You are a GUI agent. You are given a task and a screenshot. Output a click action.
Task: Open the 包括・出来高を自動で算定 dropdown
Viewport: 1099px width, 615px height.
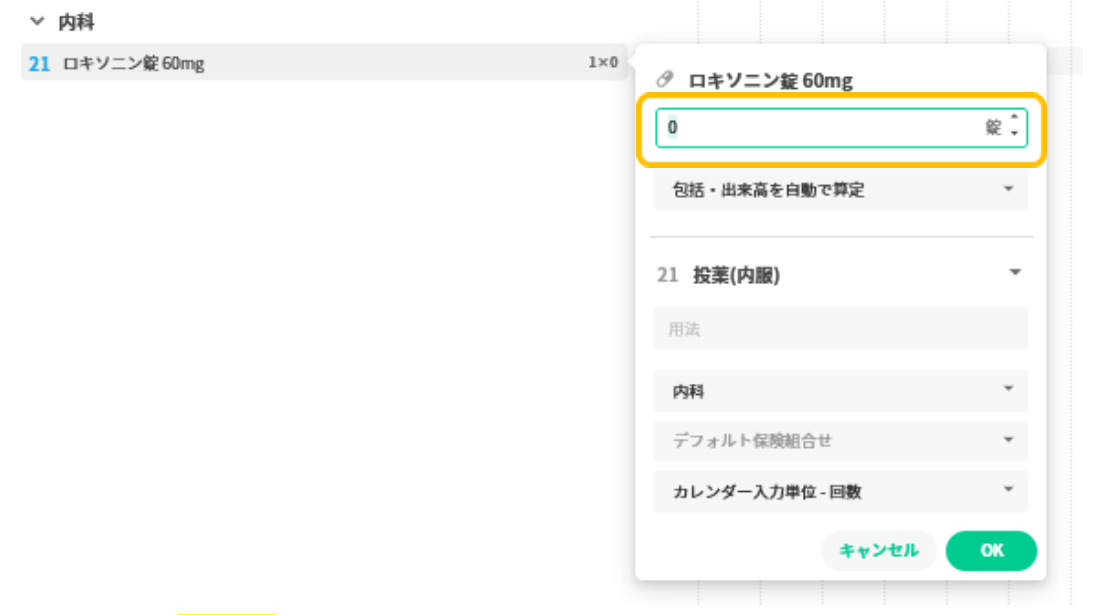coord(840,190)
